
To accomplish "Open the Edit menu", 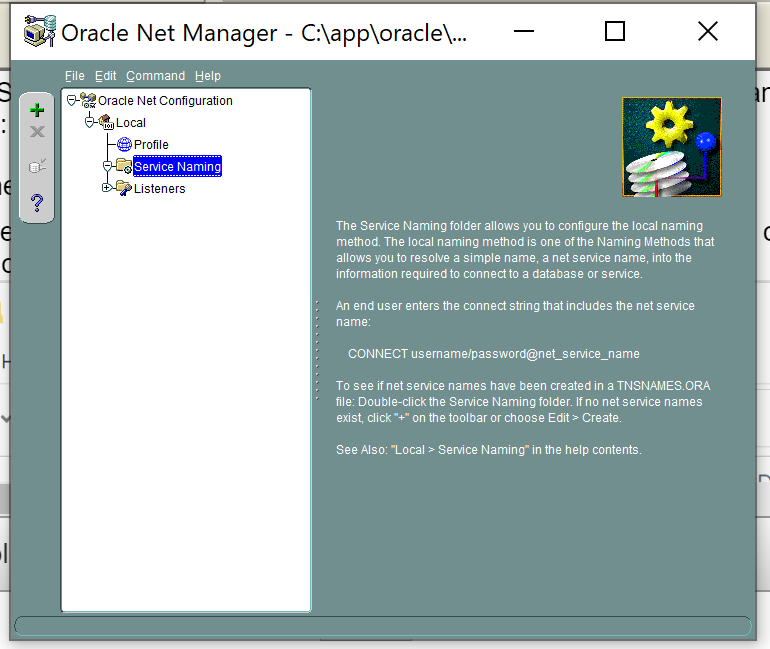I will 106,76.
